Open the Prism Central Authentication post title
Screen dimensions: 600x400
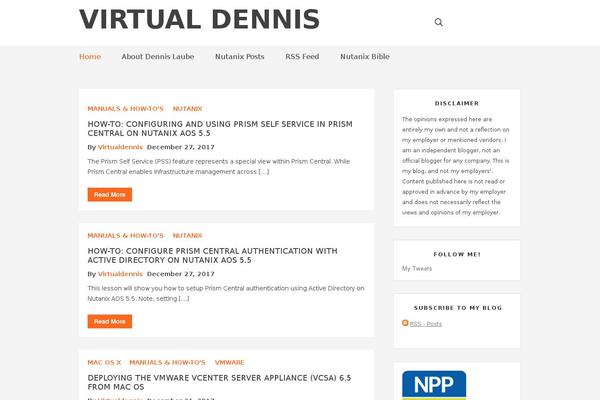[x=213, y=255]
